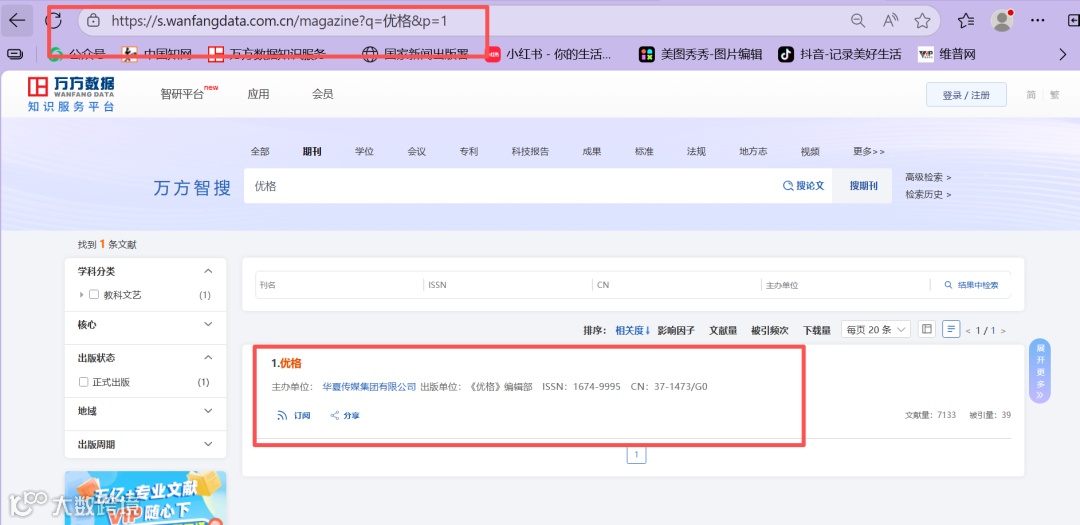Expand the 教科文艺 tree arrow
Image resolution: width=1080 pixels, height=525 pixels.
tap(82, 295)
